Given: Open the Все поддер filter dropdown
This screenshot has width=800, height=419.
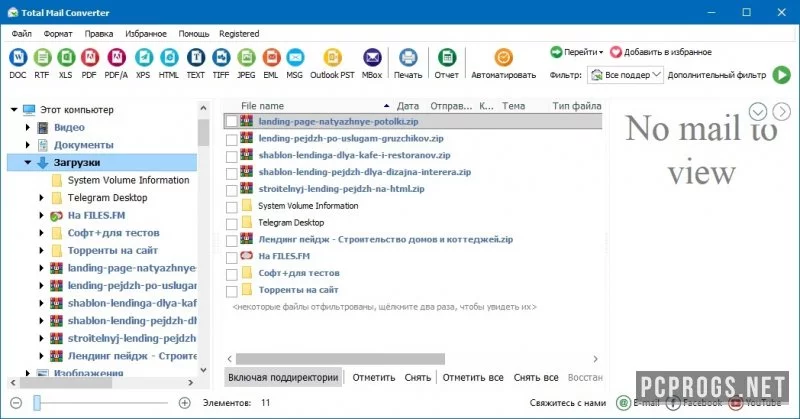Looking at the screenshot, I should coord(626,75).
